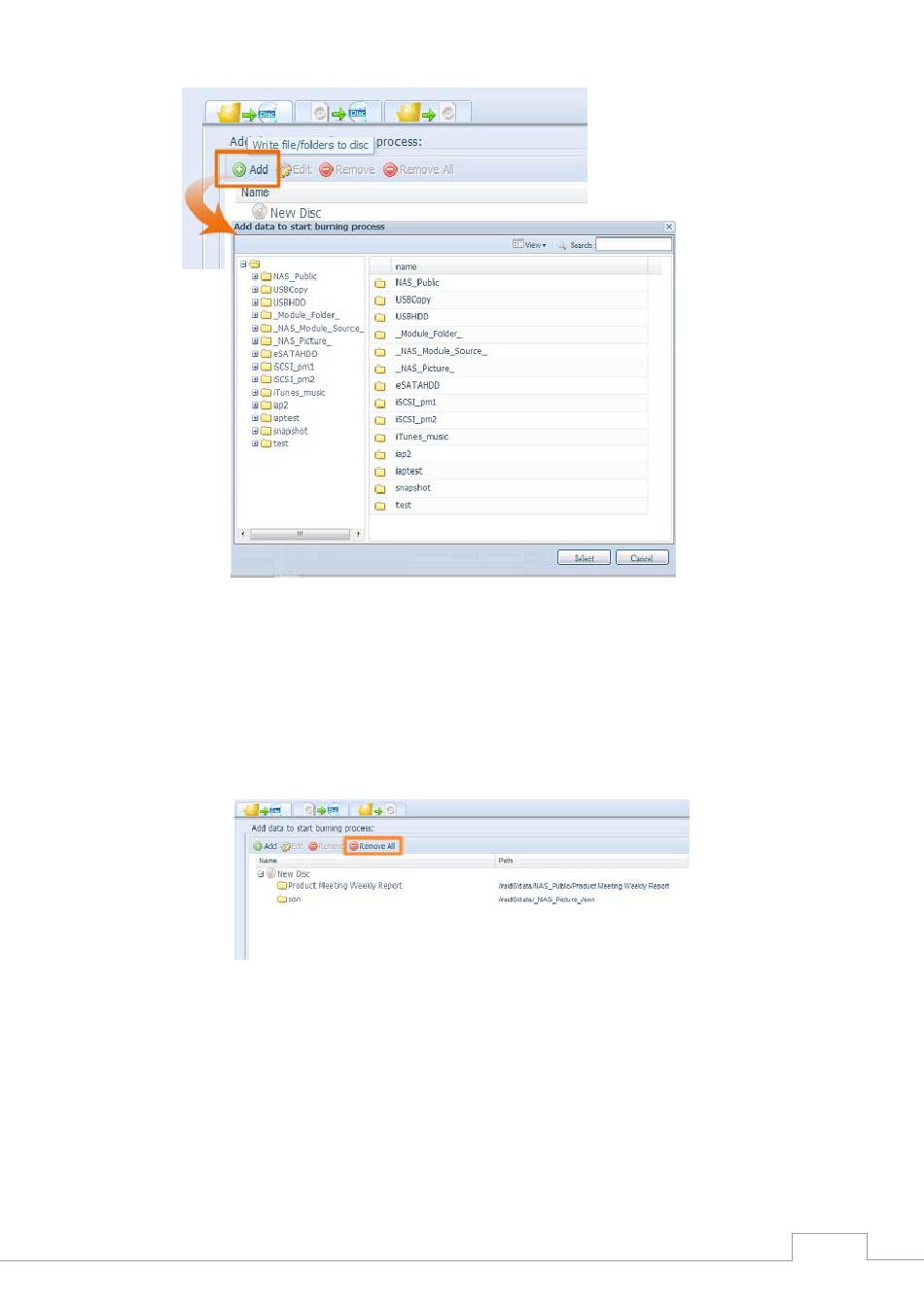Select snapshot folder icon in the tree
Image resolution: width=924 pixels, height=1307 pixels.
tap(266, 431)
